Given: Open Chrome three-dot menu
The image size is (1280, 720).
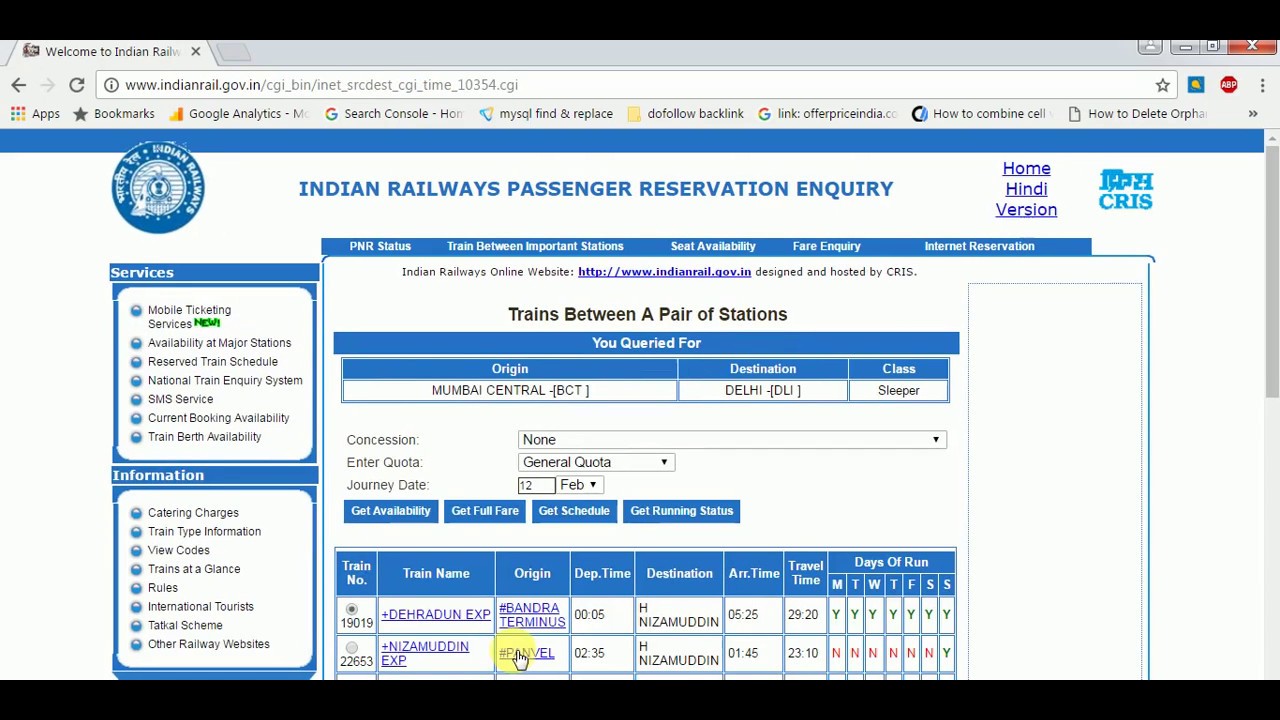Looking at the screenshot, I should click(1262, 85).
